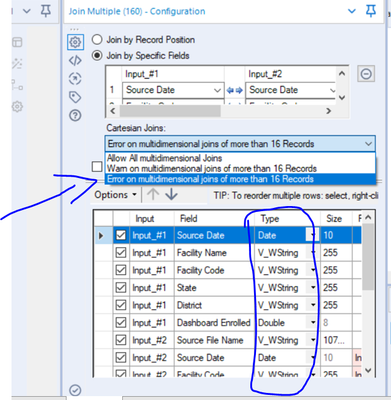Open the Navigation target arrow icon
Screen dimensions: 391x400
[75, 79]
